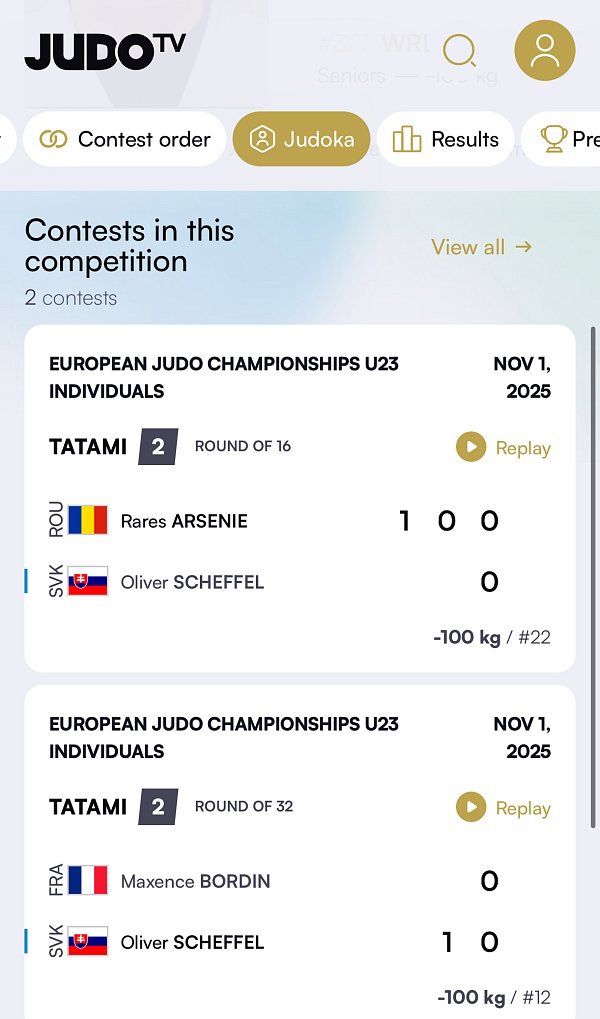Select Oliver SCHEFFEL in Round of 16 contest
The height and width of the screenshot is (1019, 600).
pyautogui.click(x=192, y=582)
